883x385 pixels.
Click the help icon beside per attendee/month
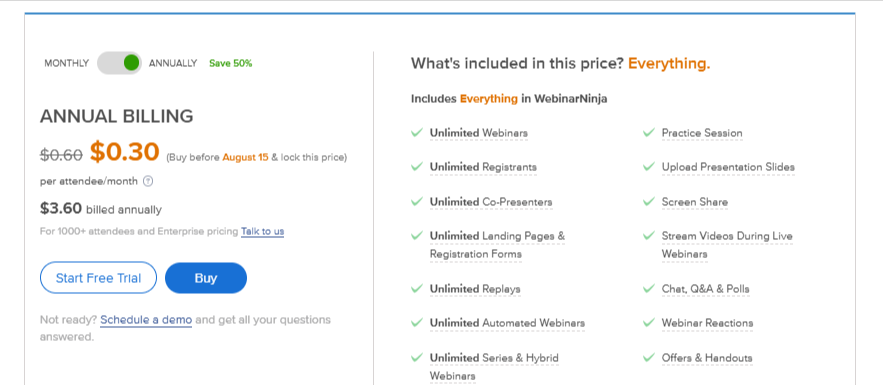pos(148,181)
